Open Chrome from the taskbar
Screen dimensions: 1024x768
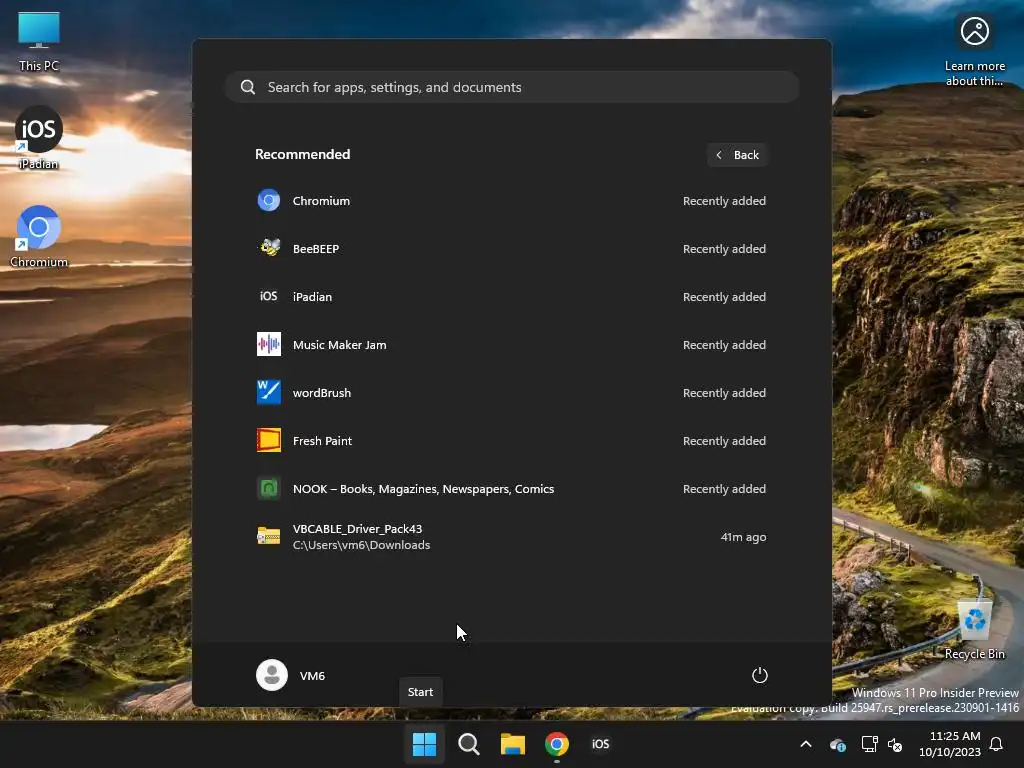[557, 744]
